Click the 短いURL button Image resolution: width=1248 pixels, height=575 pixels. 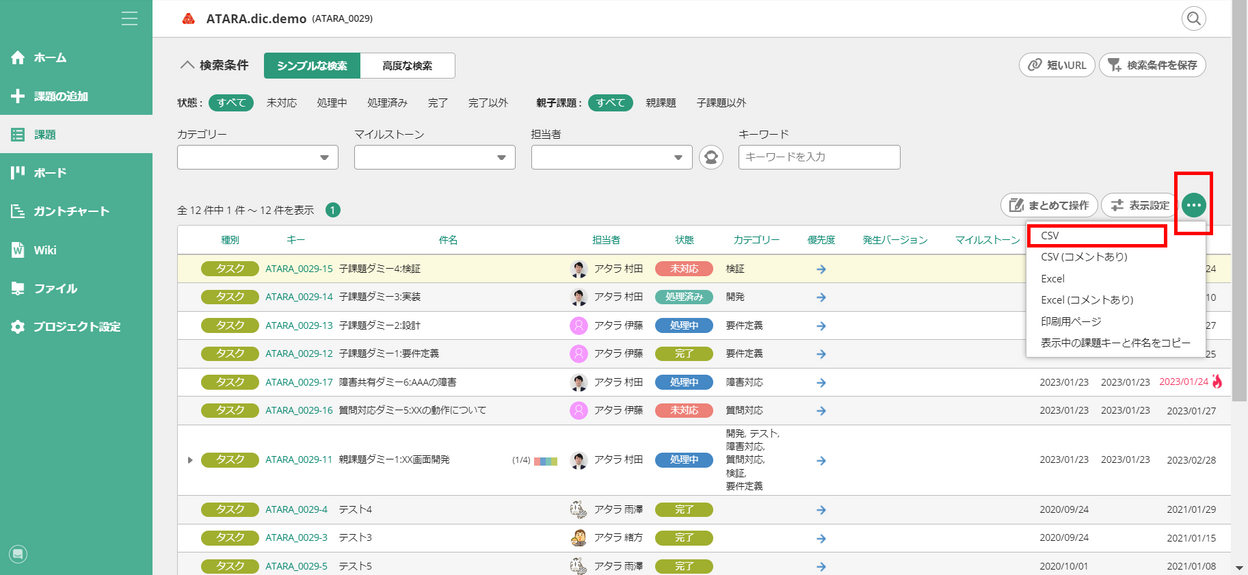point(1057,65)
